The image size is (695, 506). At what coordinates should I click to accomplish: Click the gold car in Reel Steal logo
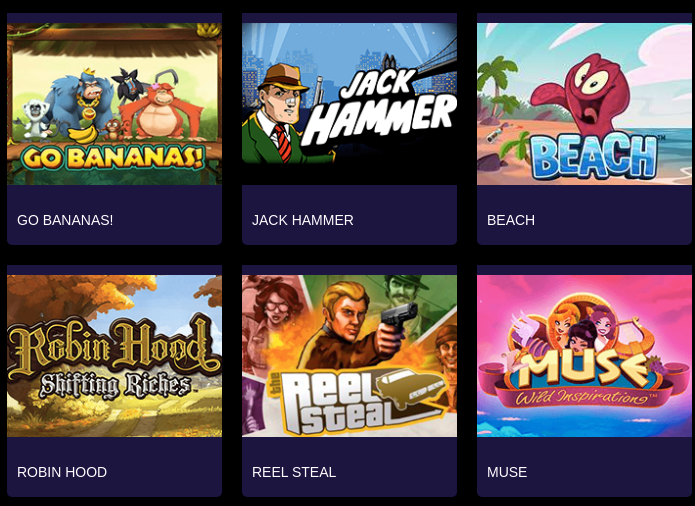point(410,387)
